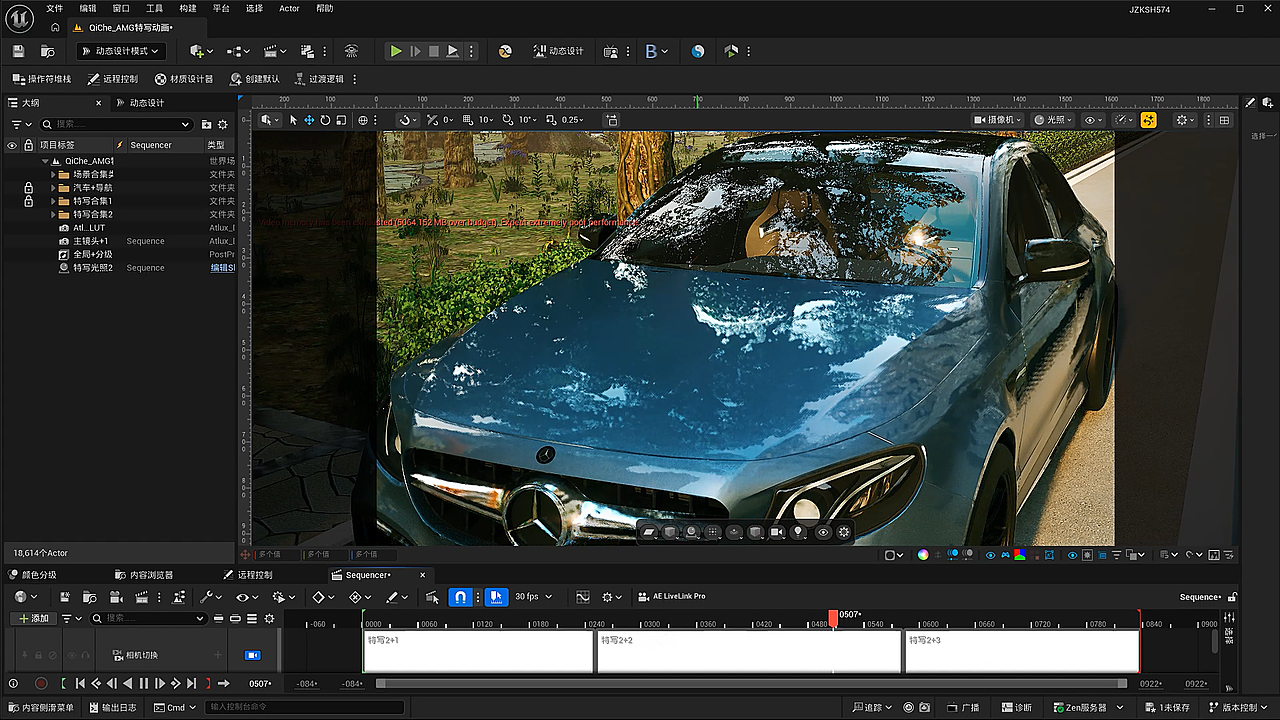Expand the 特写合集2 folder in the outliner
The width and height of the screenshot is (1280, 720).
(x=53, y=214)
